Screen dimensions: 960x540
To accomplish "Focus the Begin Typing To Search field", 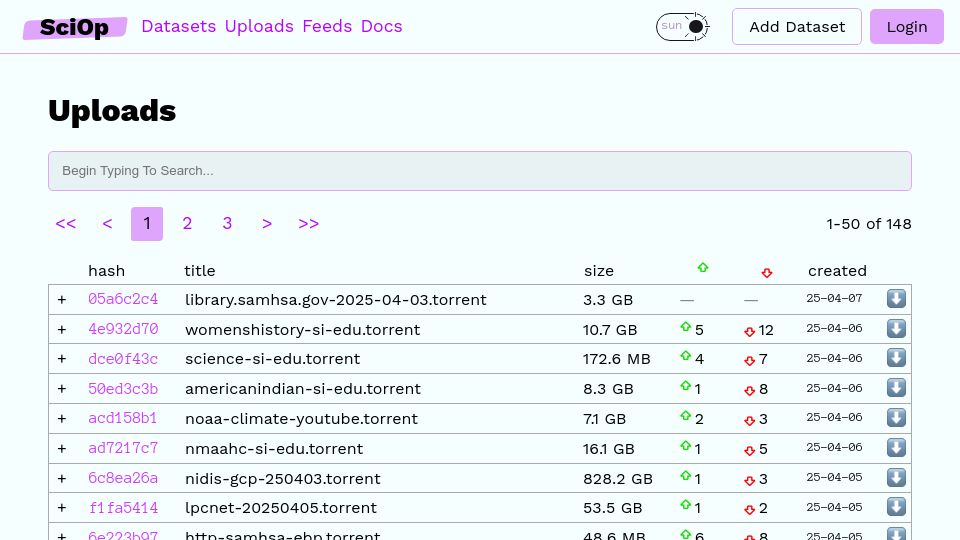I will [480, 171].
